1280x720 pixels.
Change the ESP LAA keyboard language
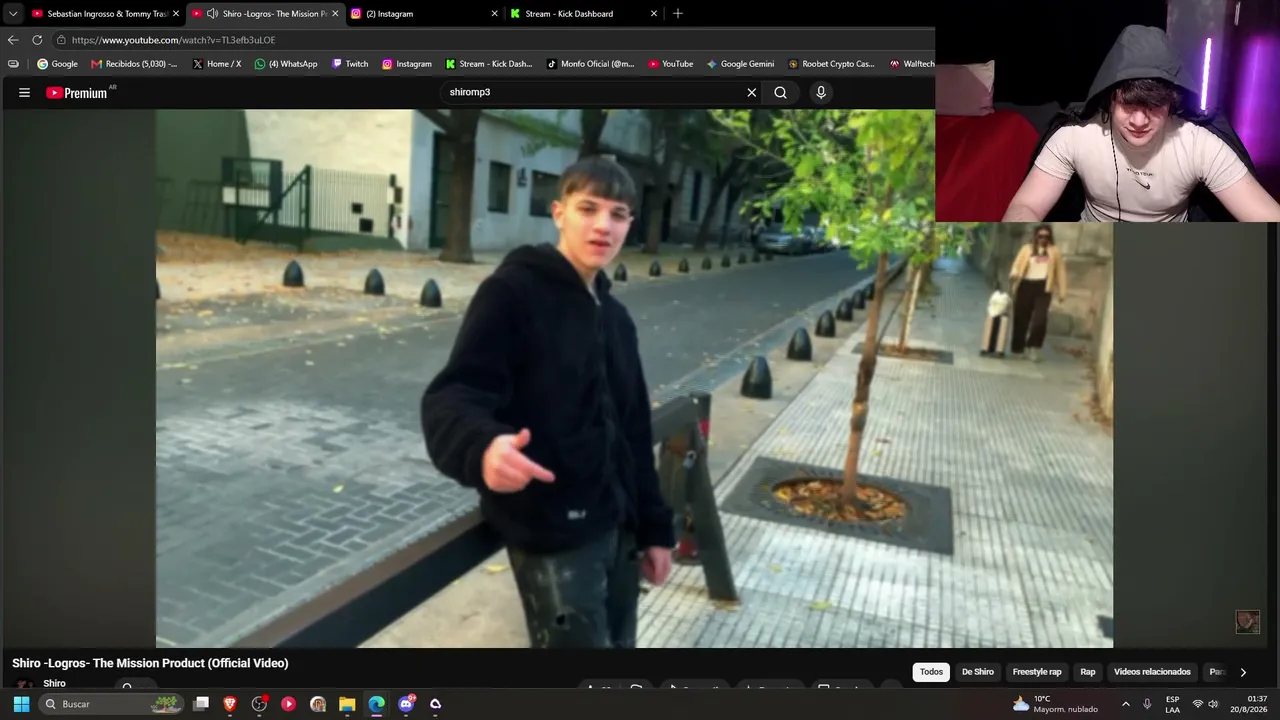coord(1172,704)
